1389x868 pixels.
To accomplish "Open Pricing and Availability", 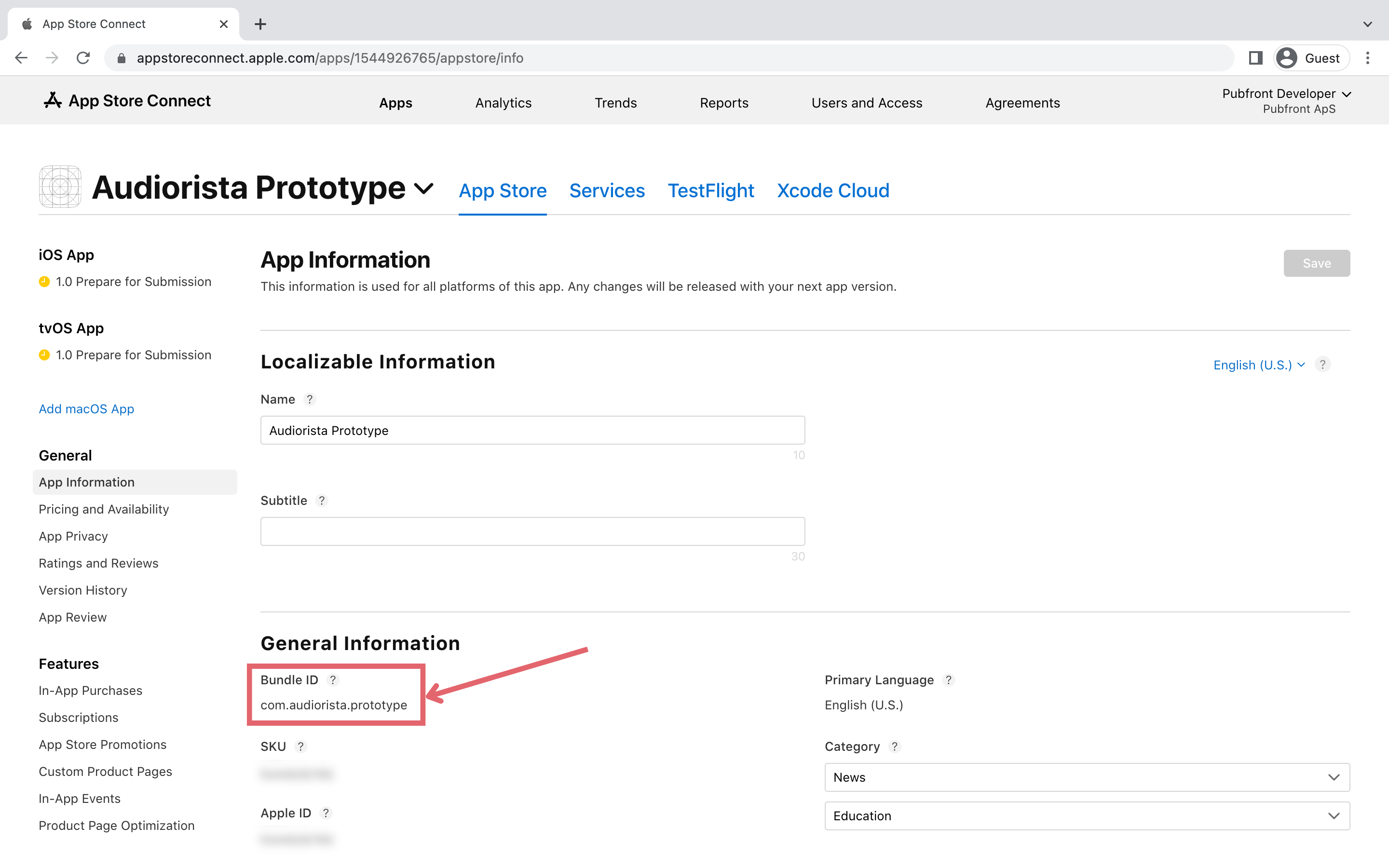I will pos(104,509).
